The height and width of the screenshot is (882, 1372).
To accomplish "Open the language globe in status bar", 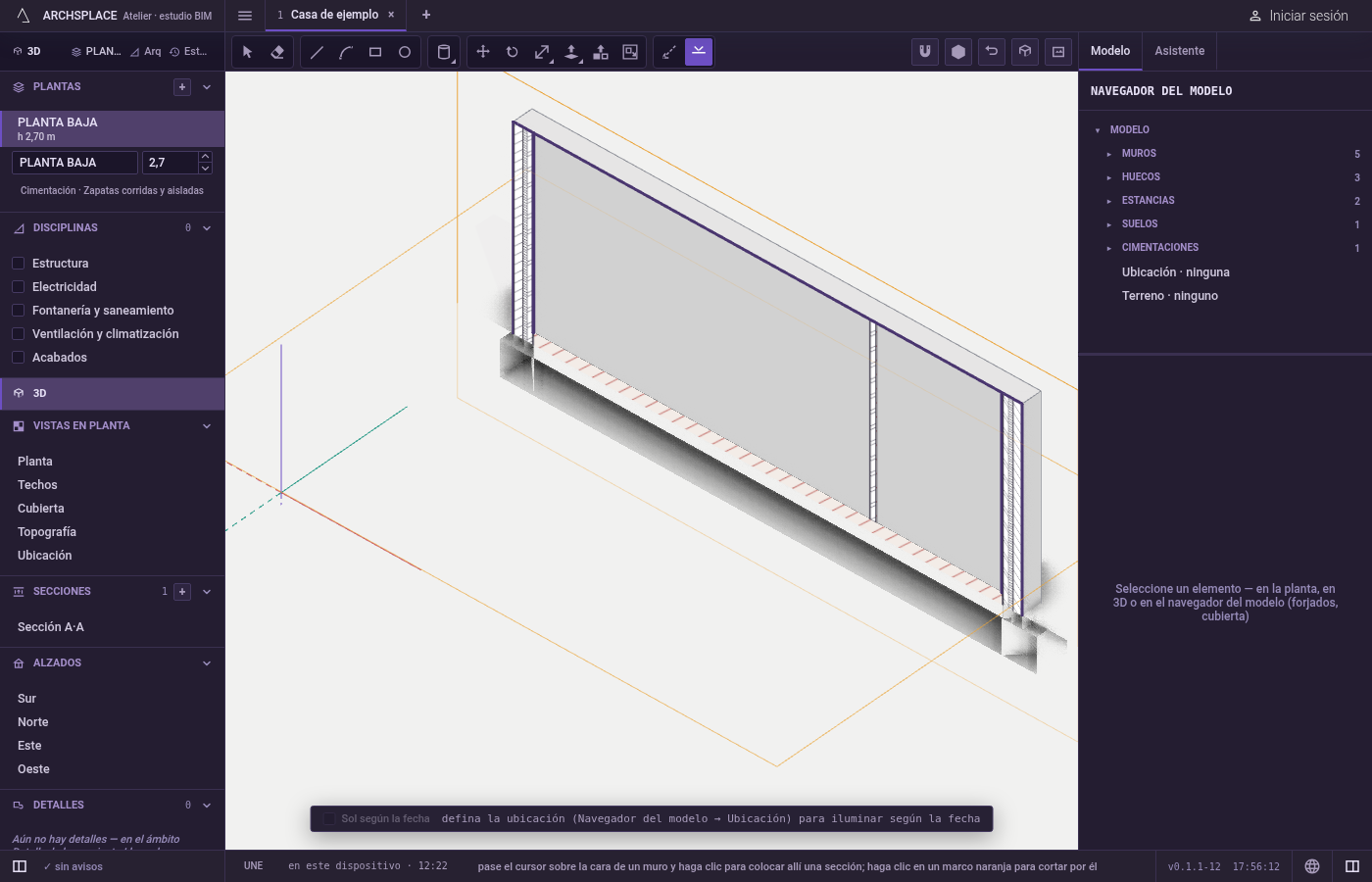I will click(x=1312, y=866).
